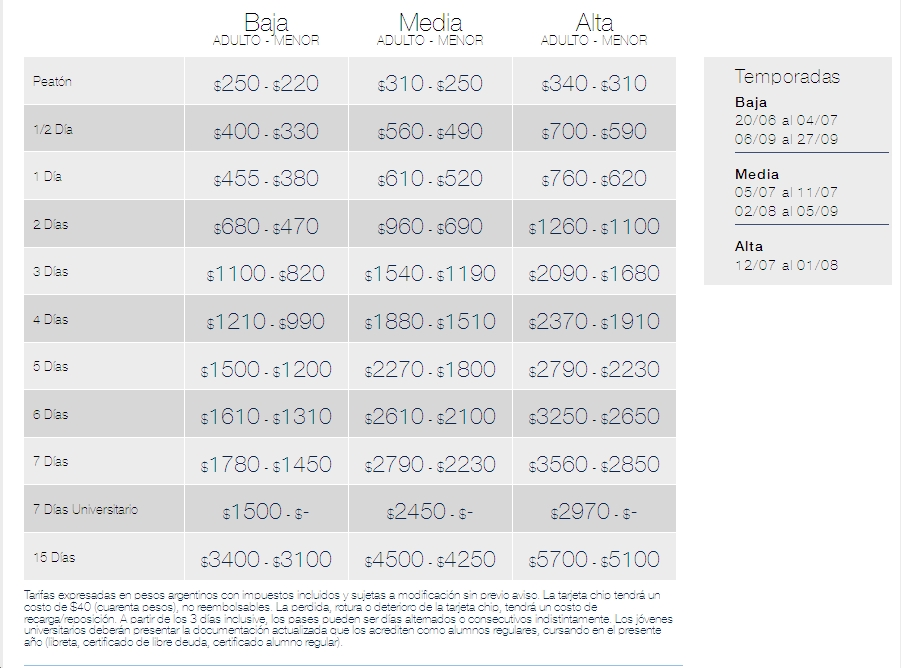
Task: Click the 7 Días Universitario row label
Action: pos(85,510)
